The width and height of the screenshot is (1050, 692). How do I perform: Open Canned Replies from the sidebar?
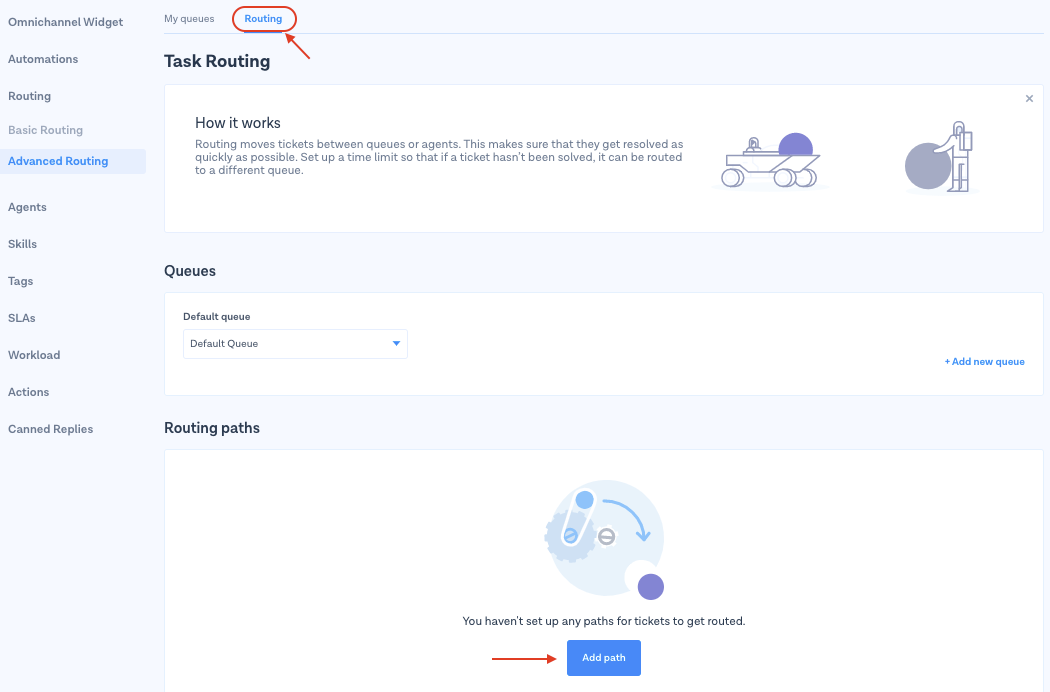(51, 429)
